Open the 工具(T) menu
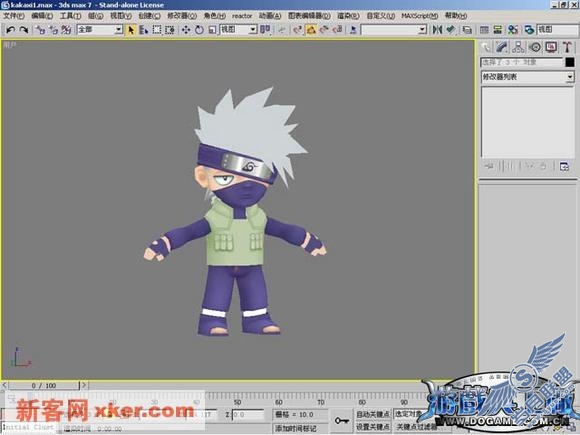 [70, 16]
